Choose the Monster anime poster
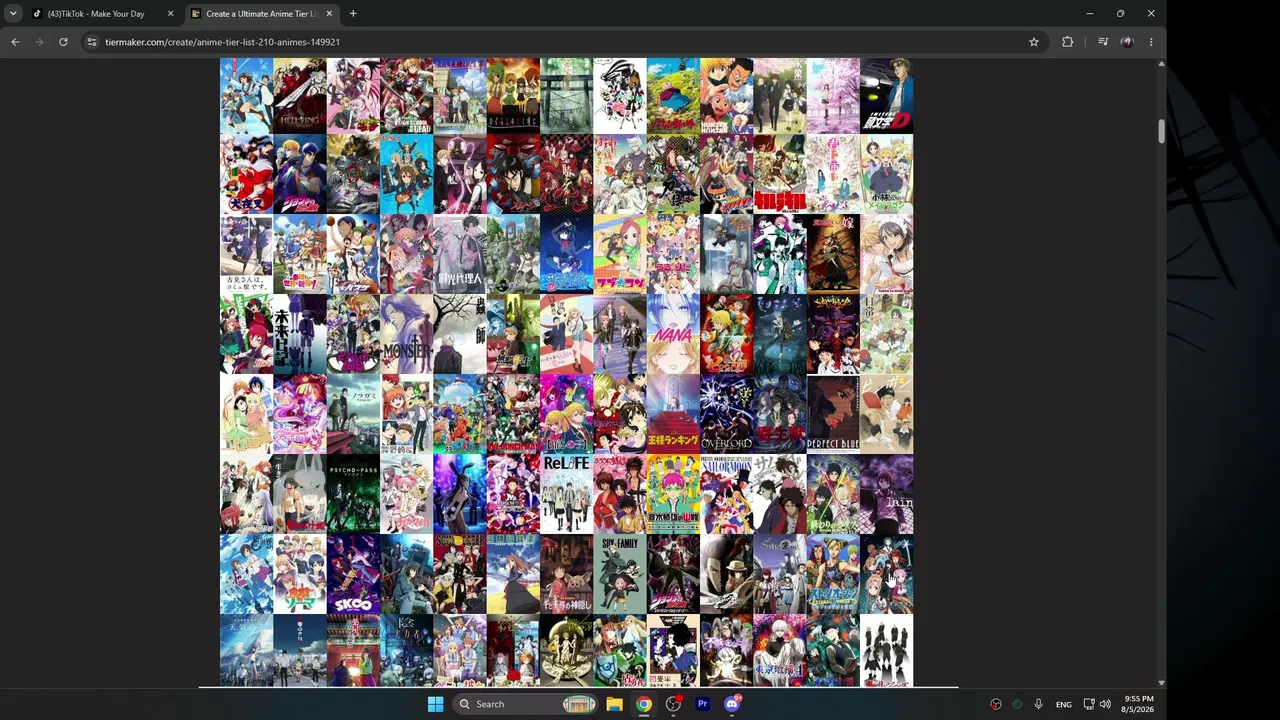Image resolution: width=1280 pixels, height=720 pixels. (407, 334)
